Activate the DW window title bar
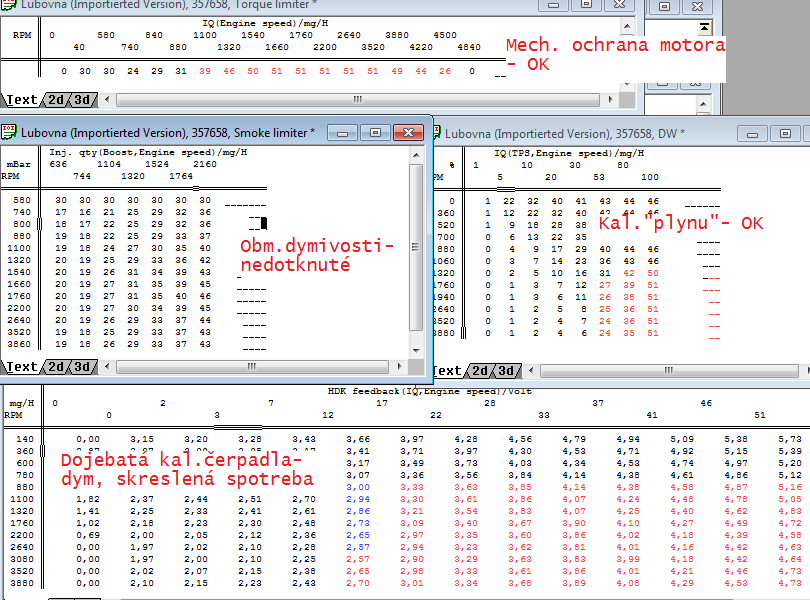The image size is (810, 600). point(600,133)
